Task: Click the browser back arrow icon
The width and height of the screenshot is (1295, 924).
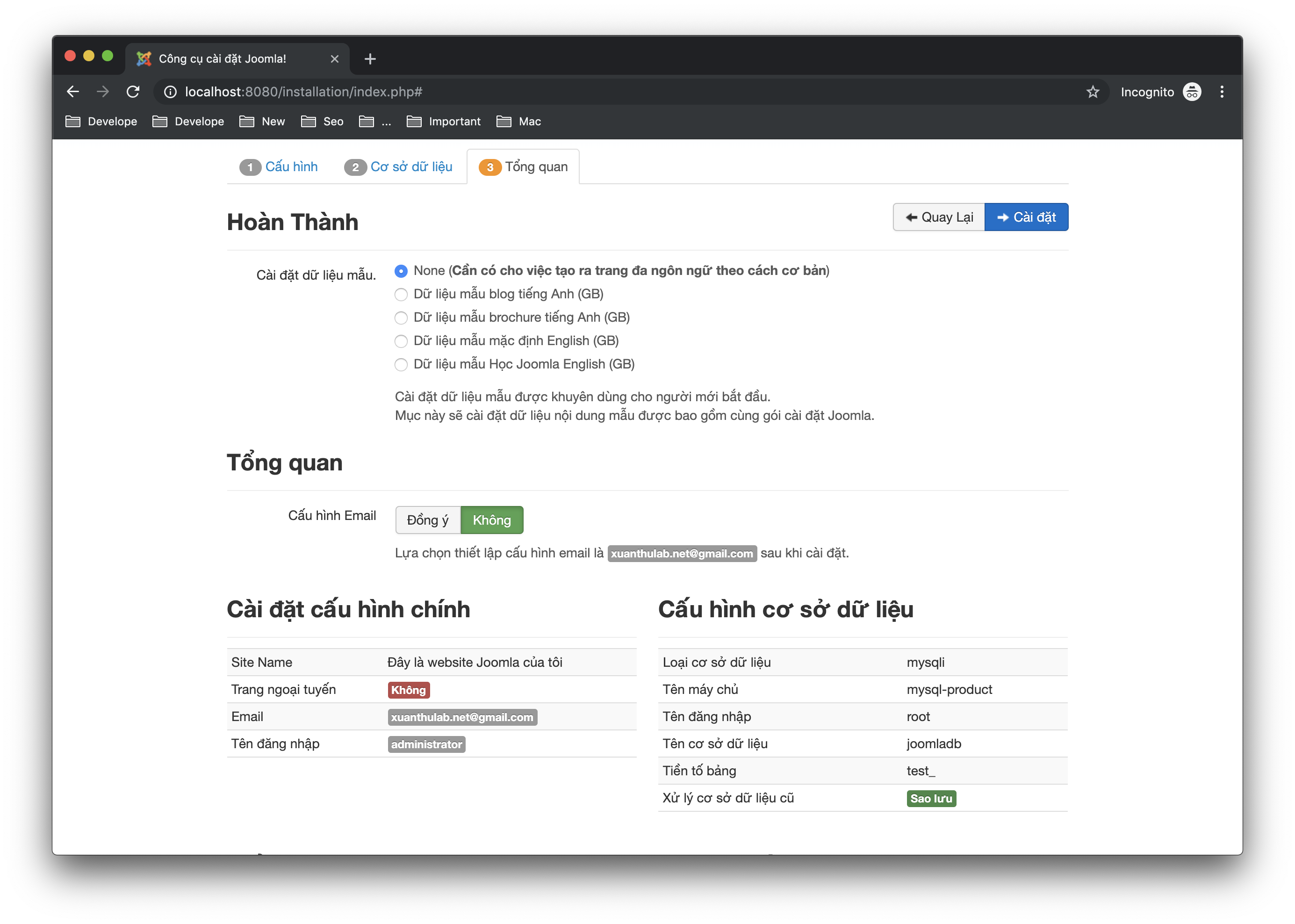Action: point(73,92)
